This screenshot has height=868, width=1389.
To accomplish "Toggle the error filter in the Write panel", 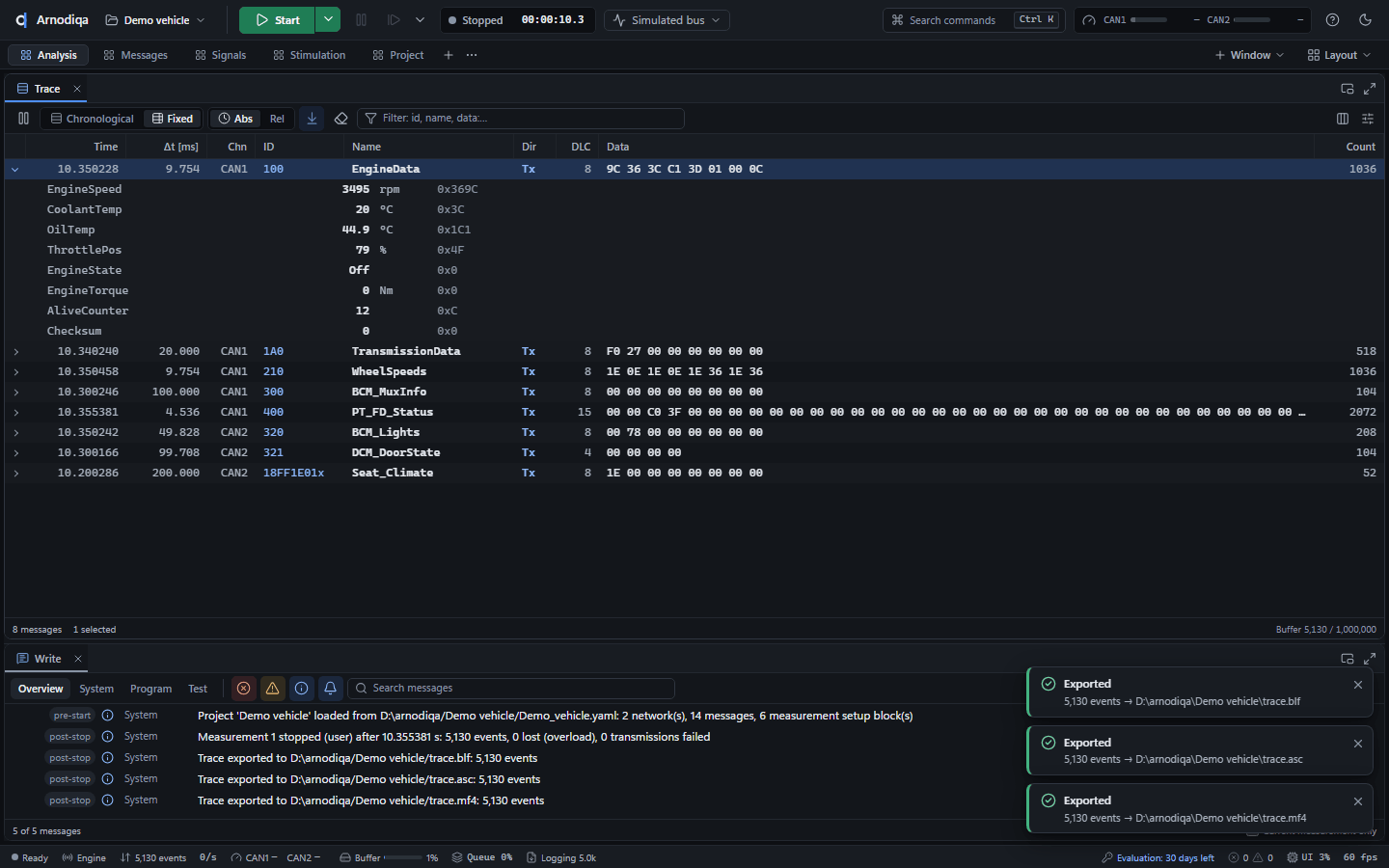I will pyautogui.click(x=244, y=689).
